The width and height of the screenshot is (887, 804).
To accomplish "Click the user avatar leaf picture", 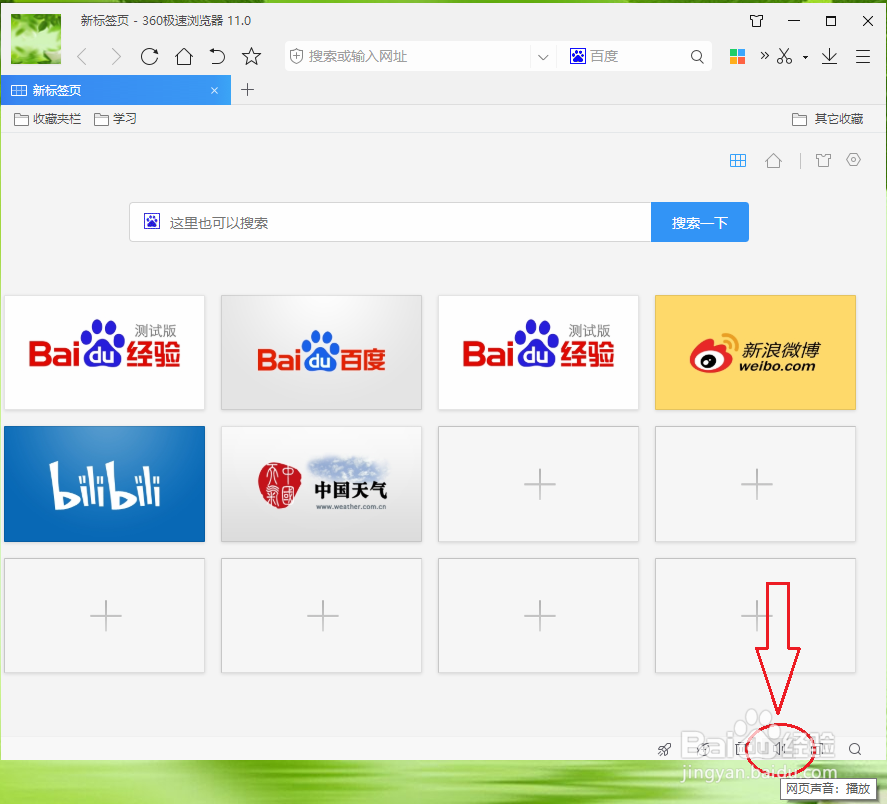I will click(x=36, y=38).
